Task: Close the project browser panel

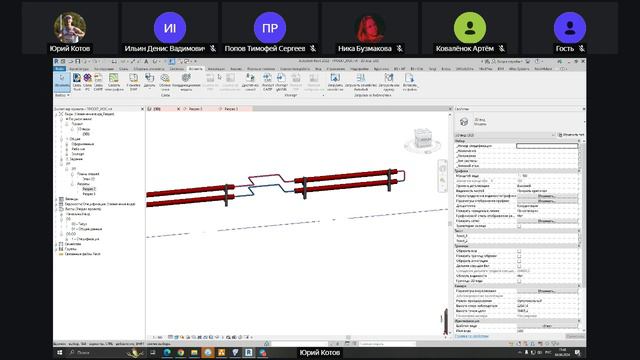Action: pos(142,109)
